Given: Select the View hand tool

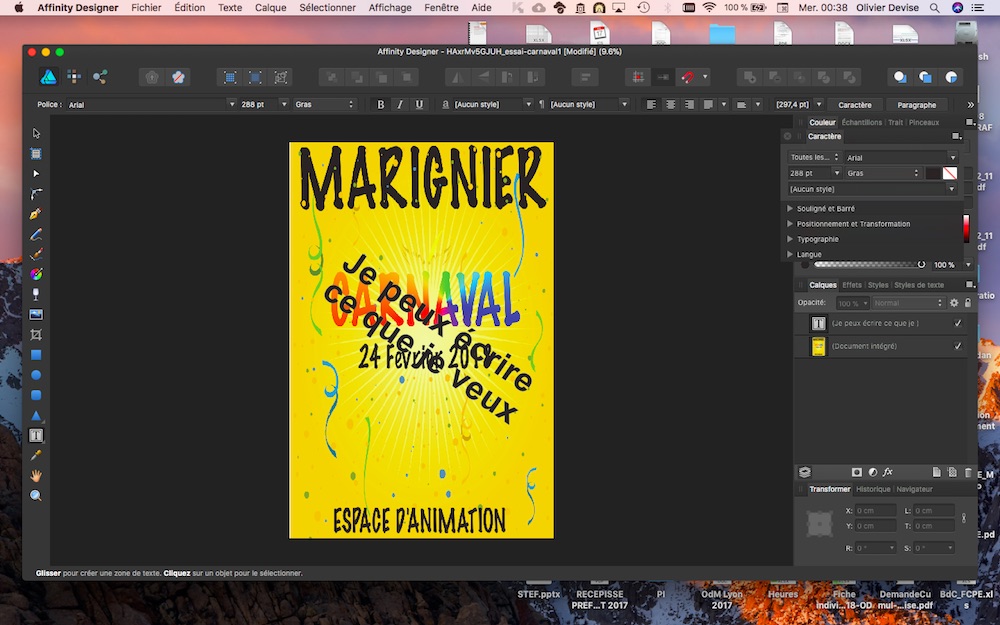Looking at the screenshot, I should pos(36,476).
